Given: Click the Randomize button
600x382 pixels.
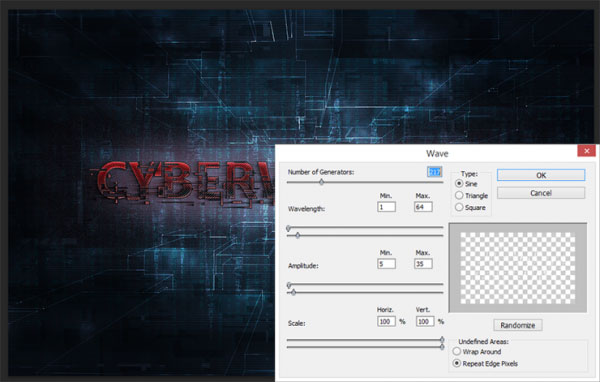Looking at the screenshot, I should point(517,325).
